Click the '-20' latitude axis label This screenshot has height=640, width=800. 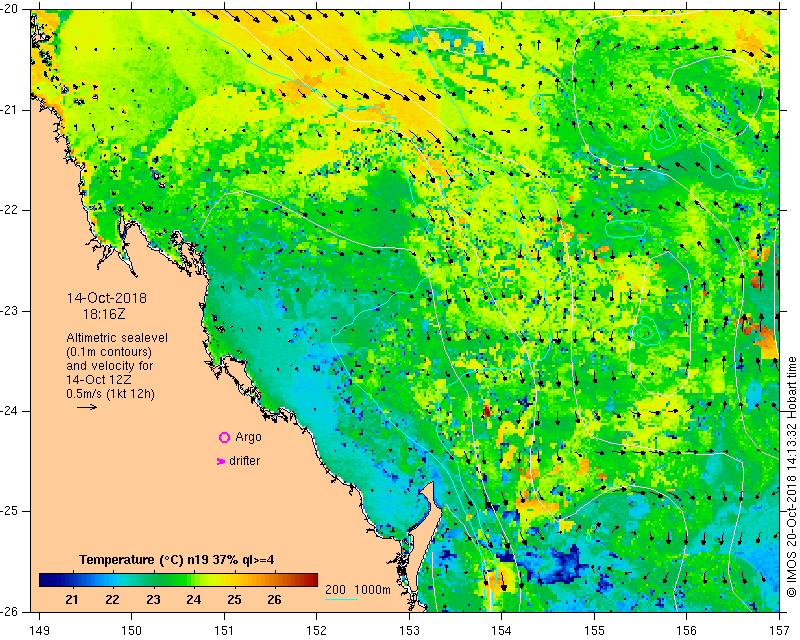pos(10,10)
